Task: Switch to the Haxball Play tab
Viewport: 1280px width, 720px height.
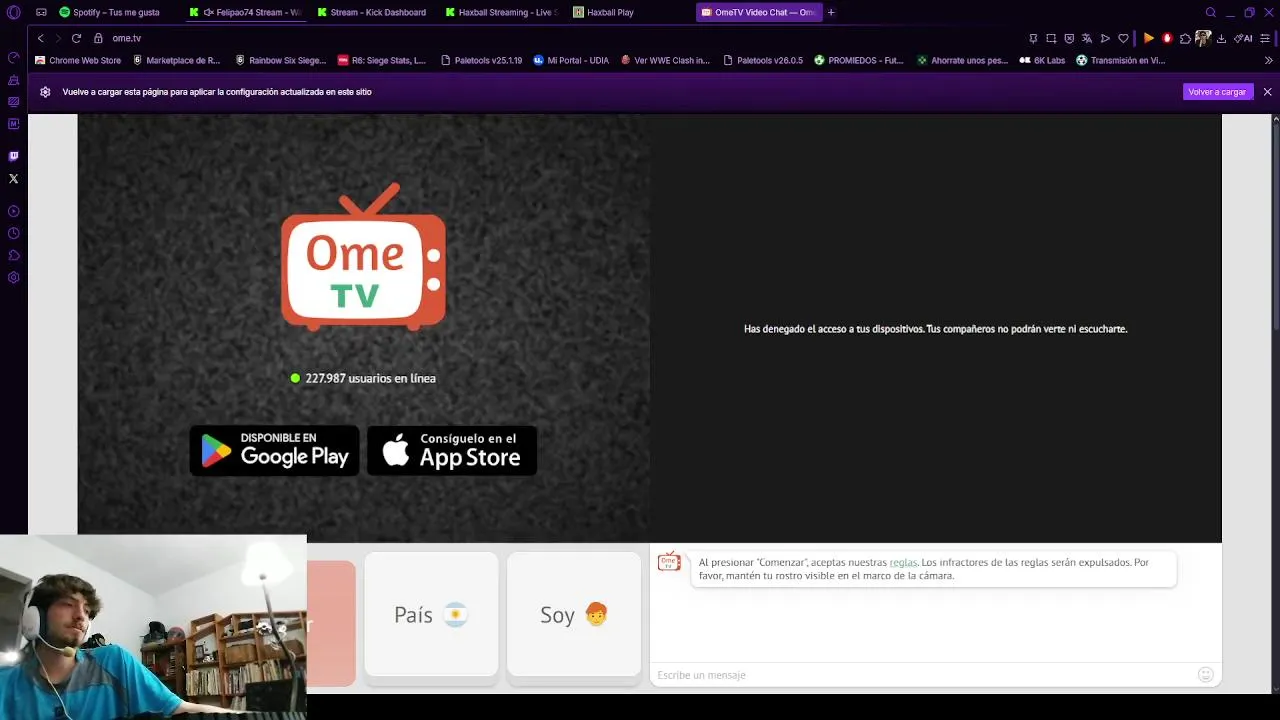Action: 628,12
